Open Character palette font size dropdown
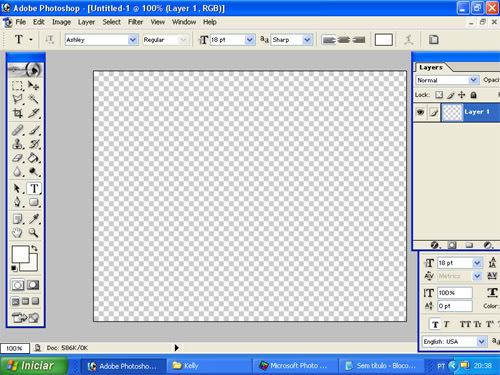Viewport: 500px width, 375px height. [x=477, y=263]
